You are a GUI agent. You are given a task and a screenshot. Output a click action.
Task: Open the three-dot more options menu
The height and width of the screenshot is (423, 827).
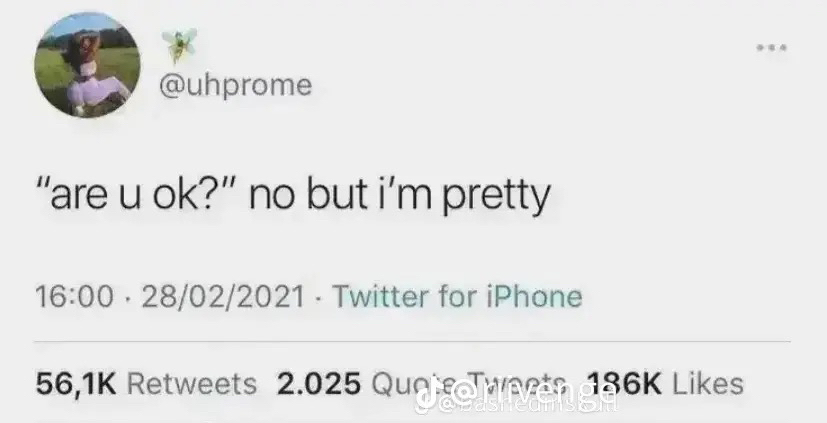point(772,48)
